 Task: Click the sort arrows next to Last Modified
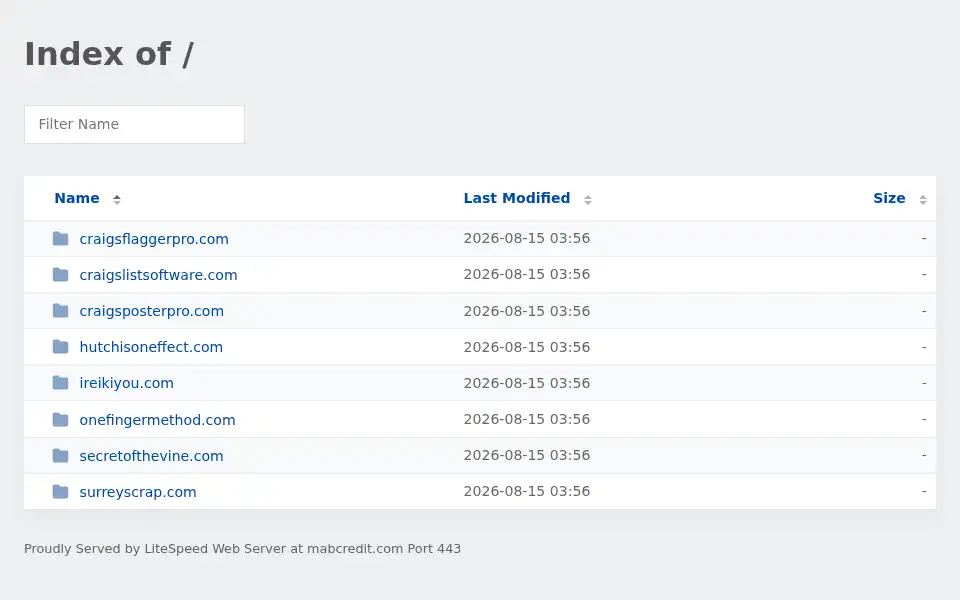588,200
